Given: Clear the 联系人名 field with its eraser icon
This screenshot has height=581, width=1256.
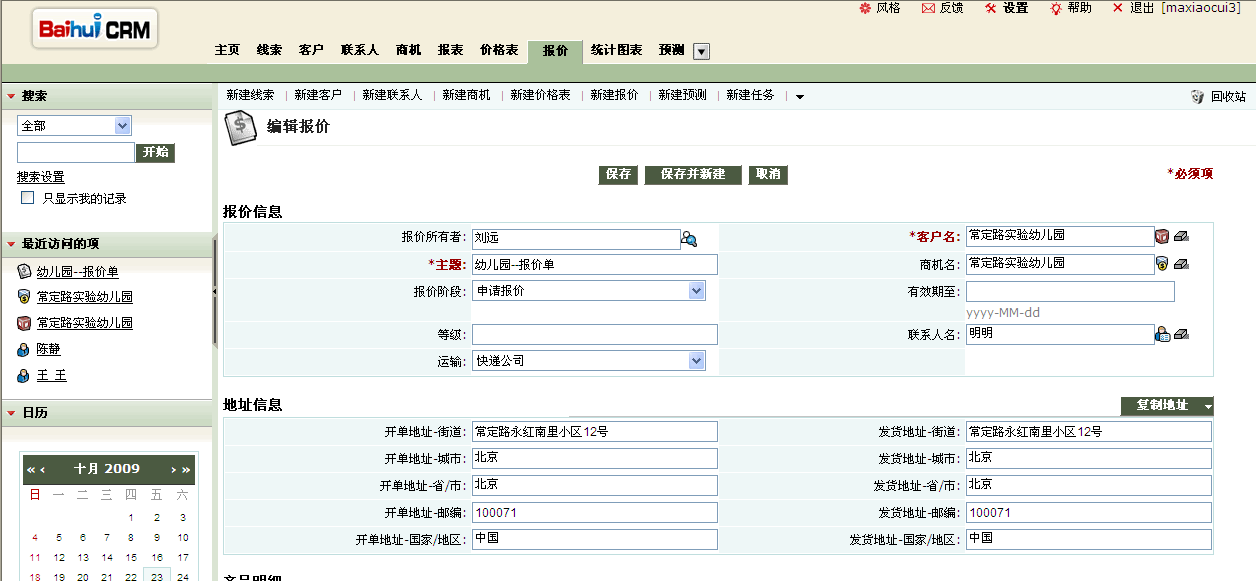Looking at the screenshot, I should 1181,334.
